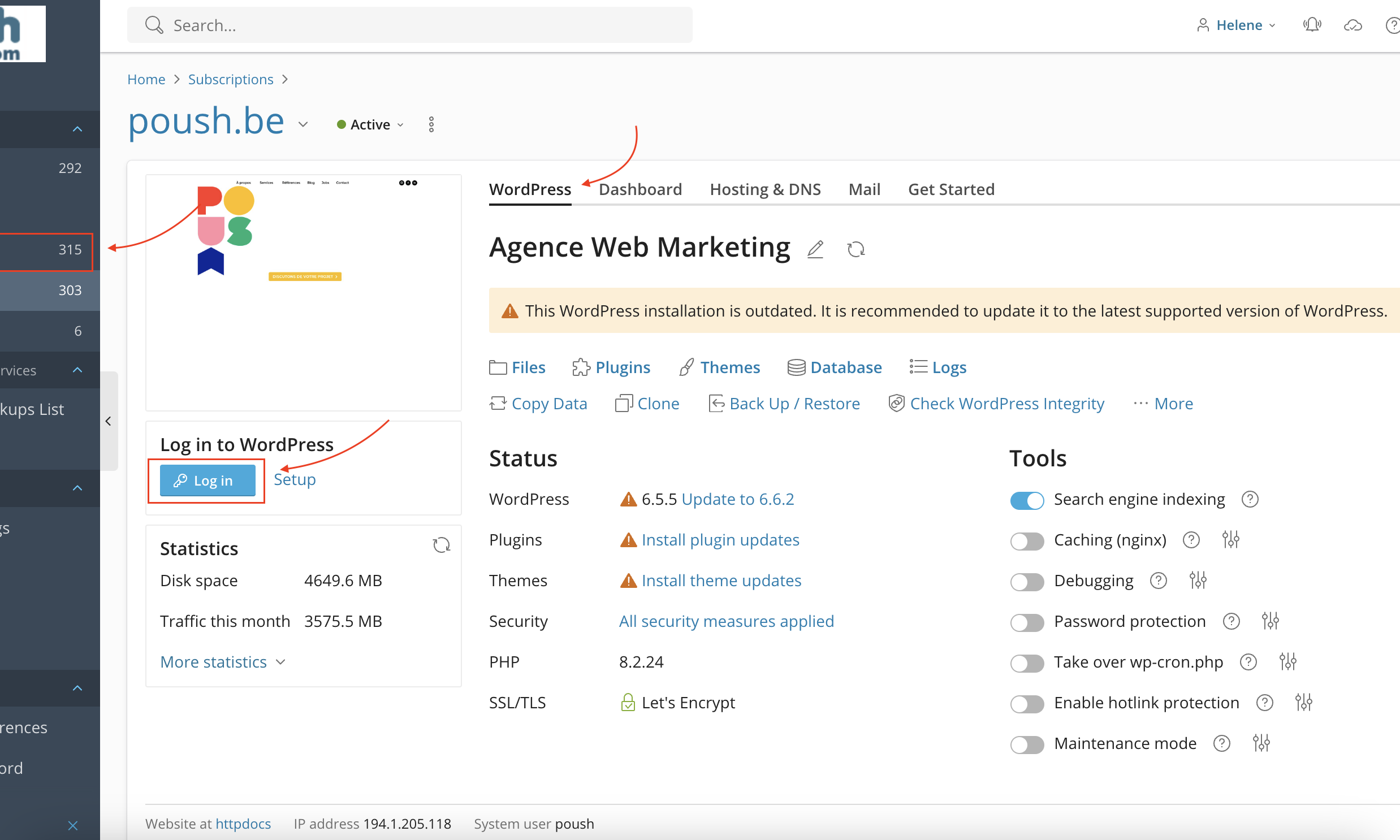Open the notifications bell icon
The height and width of the screenshot is (840, 1400).
(1312, 25)
